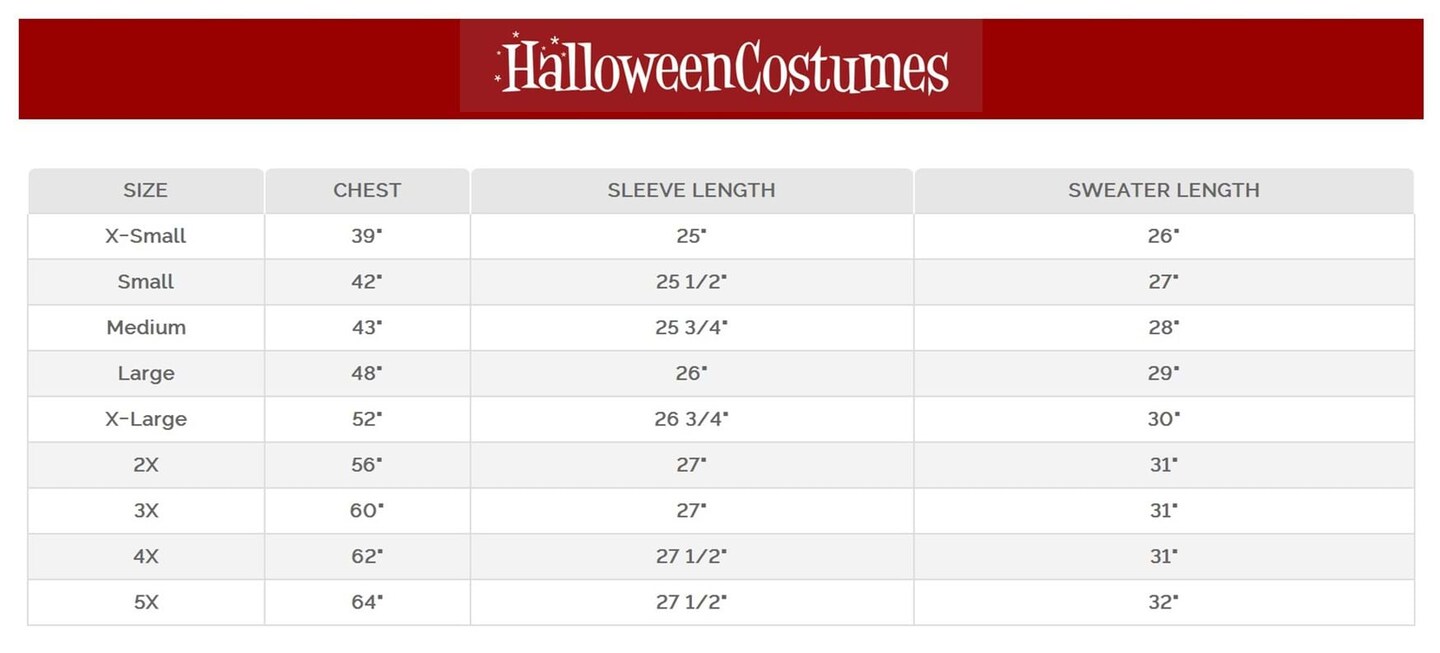Click the HalloweenCostumes logo
The image size is (1440, 653).
pos(721,67)
